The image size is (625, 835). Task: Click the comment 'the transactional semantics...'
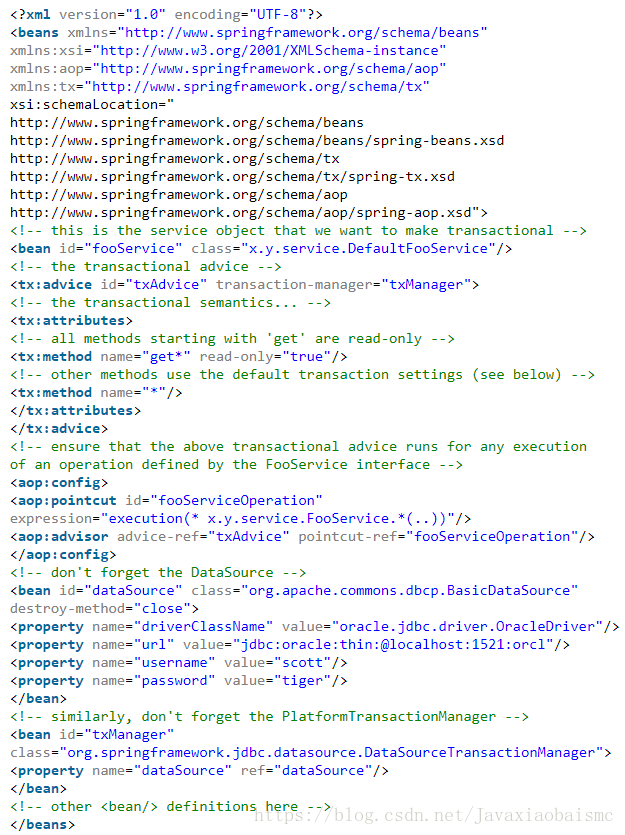pyautogui.click(x=170, y=302)
